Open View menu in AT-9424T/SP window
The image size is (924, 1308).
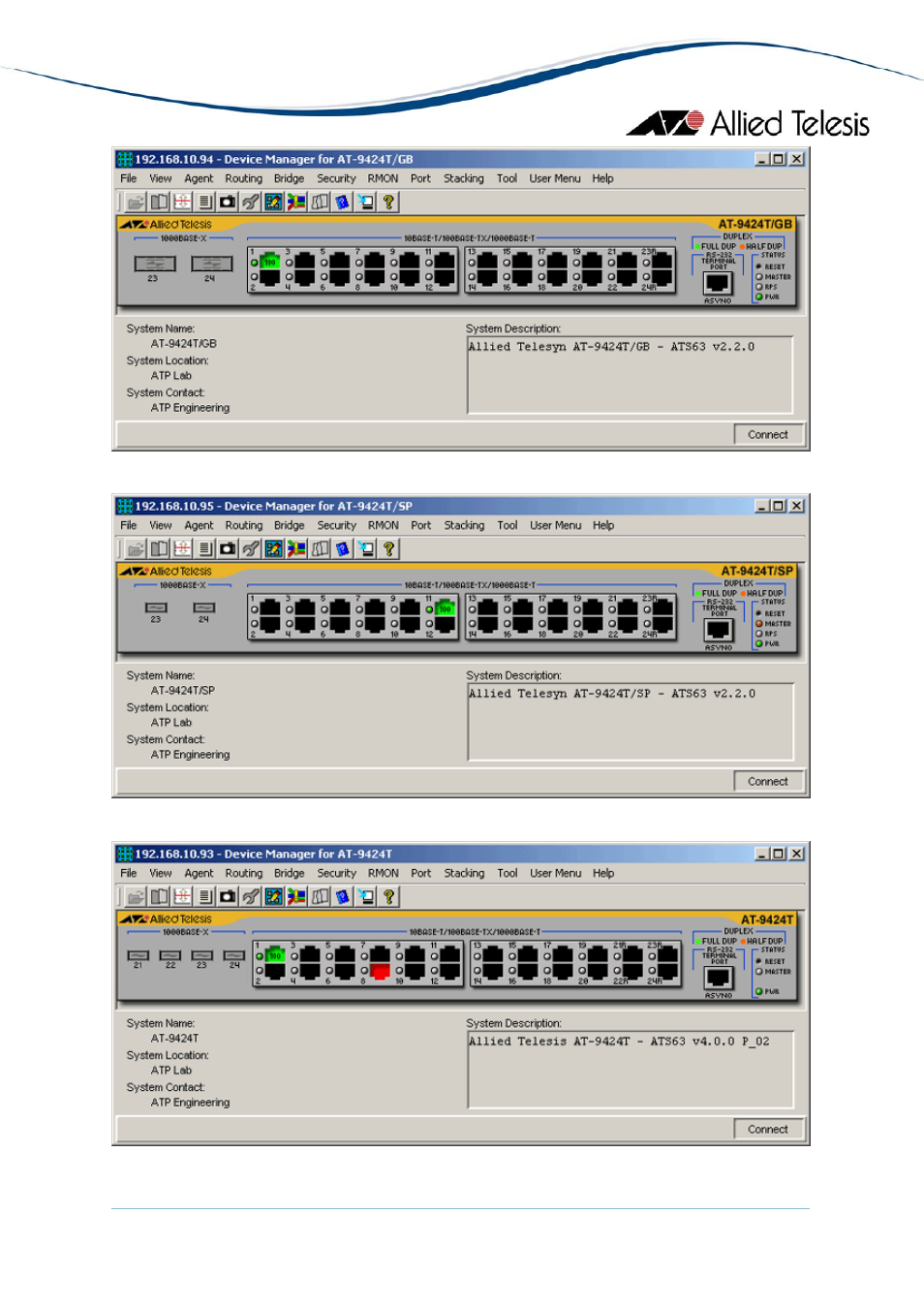pyautogui.click(x=161, y=526)
